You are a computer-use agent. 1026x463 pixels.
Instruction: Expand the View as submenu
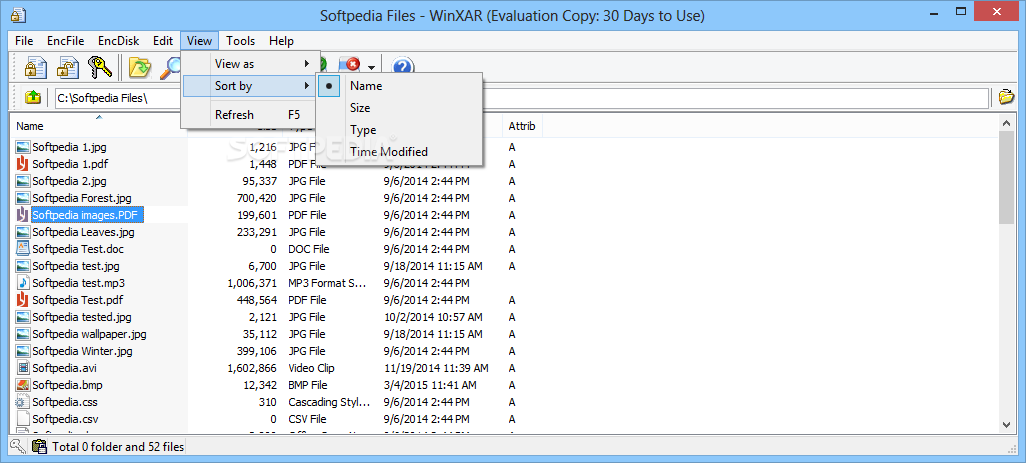coord(251,64)
